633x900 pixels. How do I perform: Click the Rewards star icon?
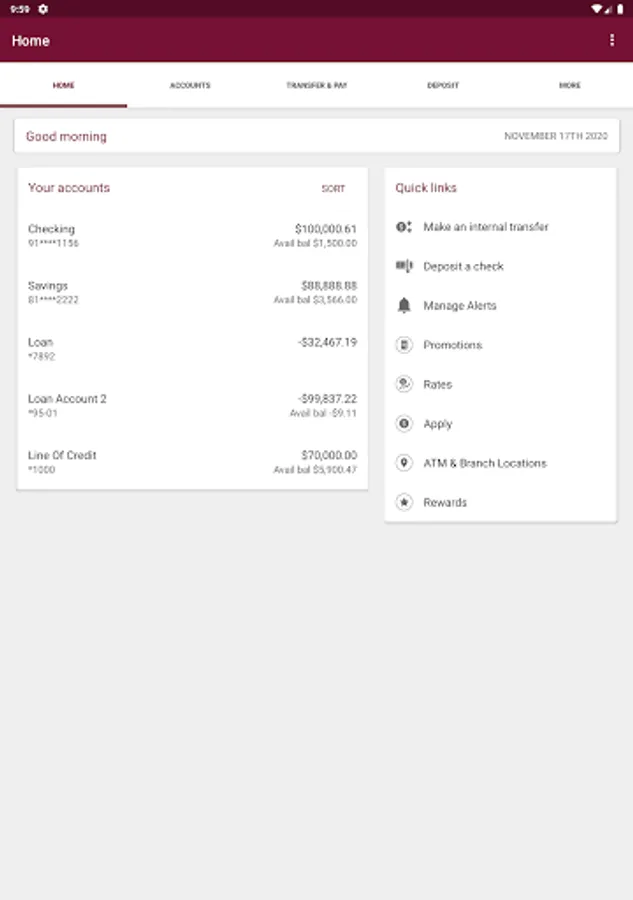(404, 502)
